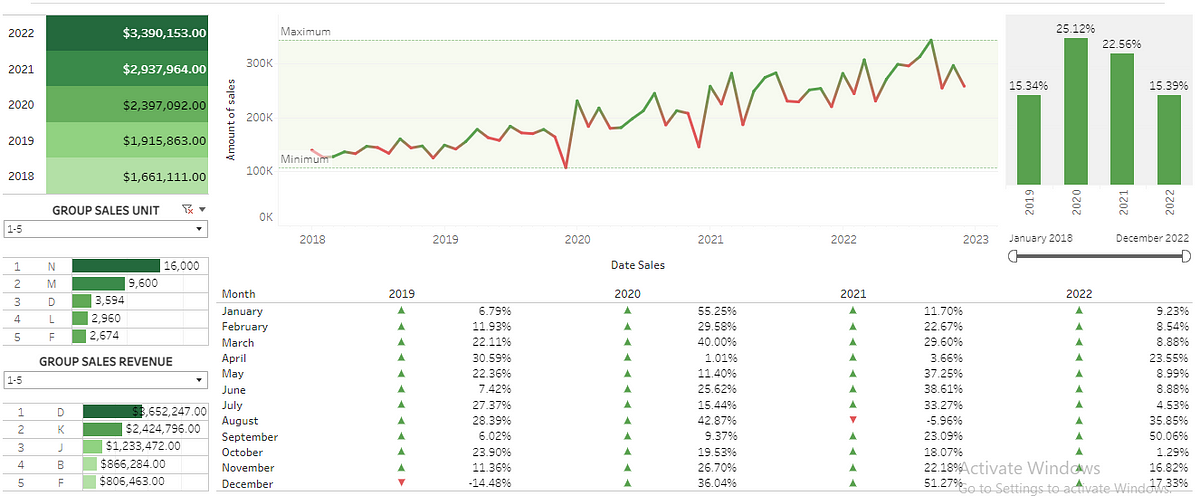
Task: Click bar for unit N with 16,000
Action: click(x=116, y=265)
